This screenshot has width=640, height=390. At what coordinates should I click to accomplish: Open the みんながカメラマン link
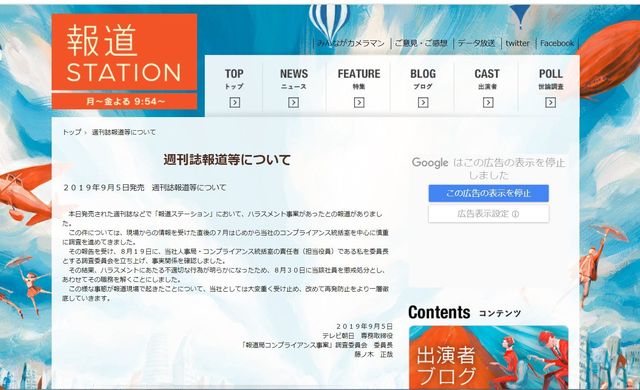[x=351, y=43]
